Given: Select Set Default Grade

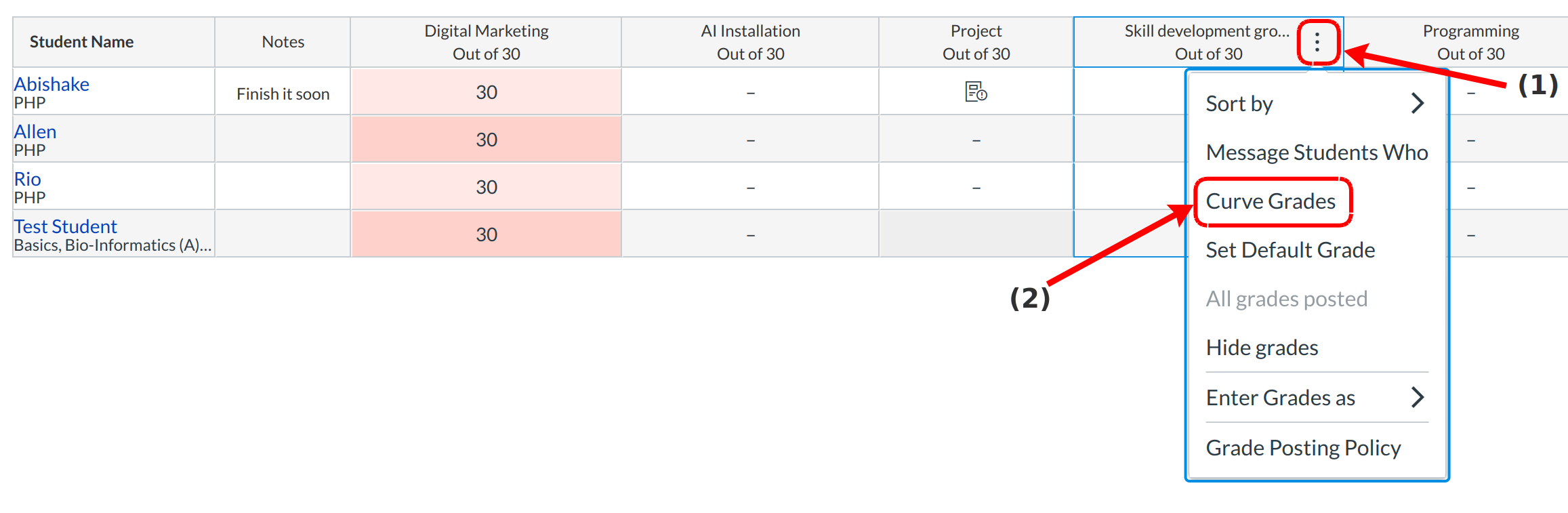Looking at the screenshot, I should point(1290,250).
